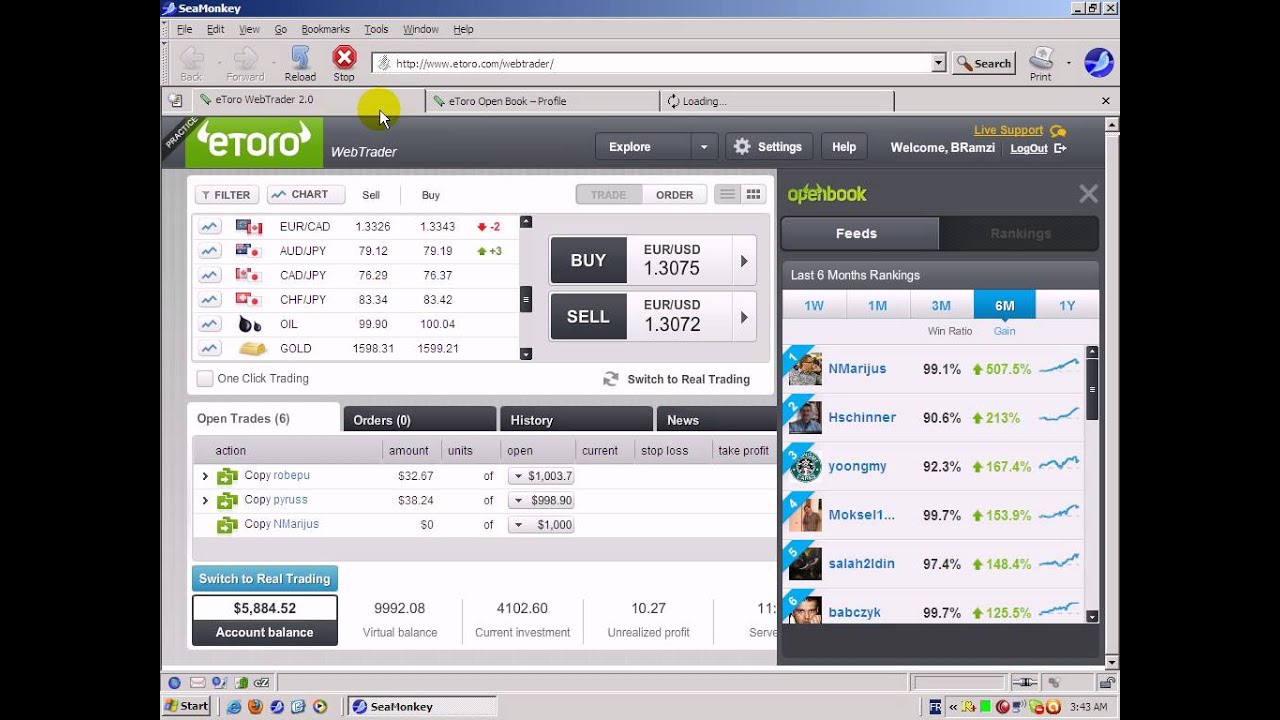The height and width of the screenshot is (720, 1280).
Task: Click NMarijus profile avatar
Action: click(x=805, y=369)
